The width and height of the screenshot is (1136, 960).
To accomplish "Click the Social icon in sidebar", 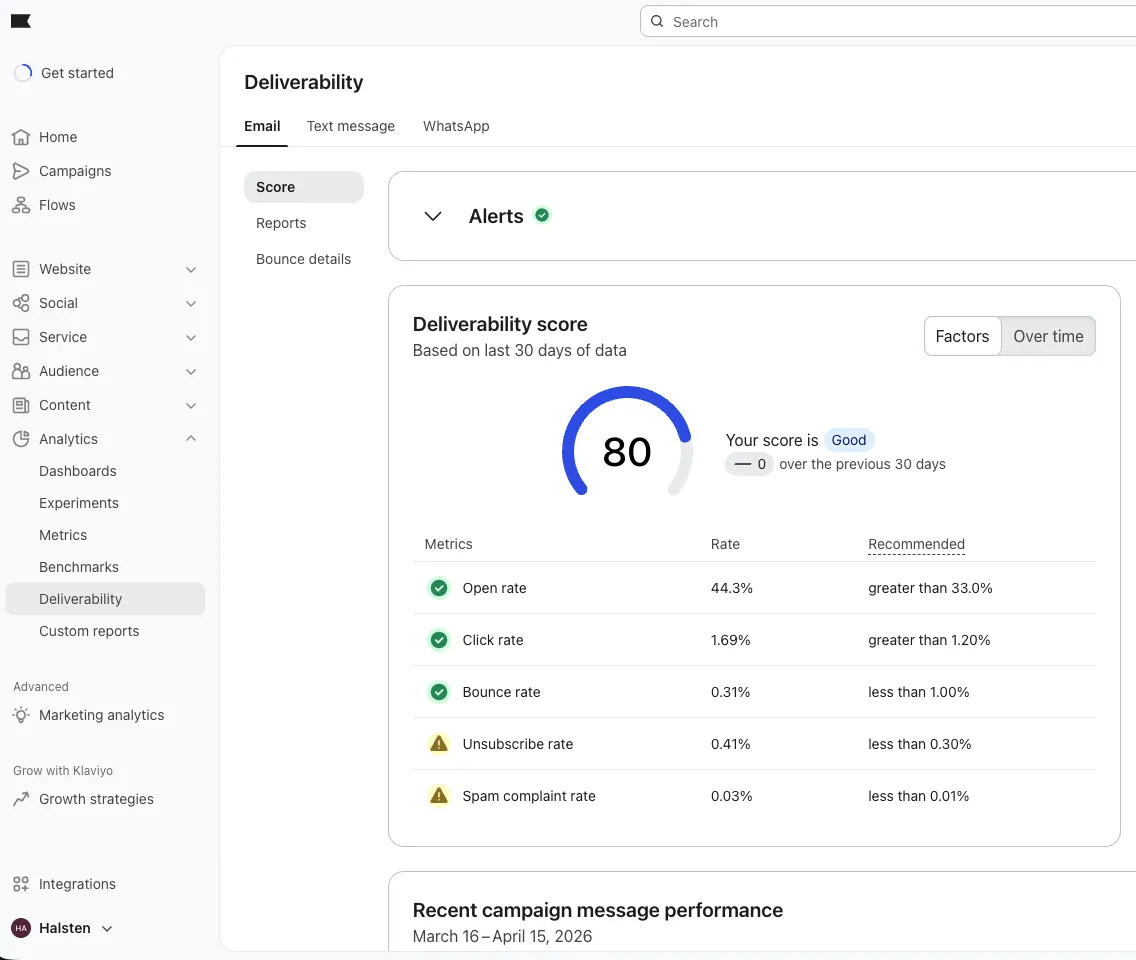I will coord(21,303).
